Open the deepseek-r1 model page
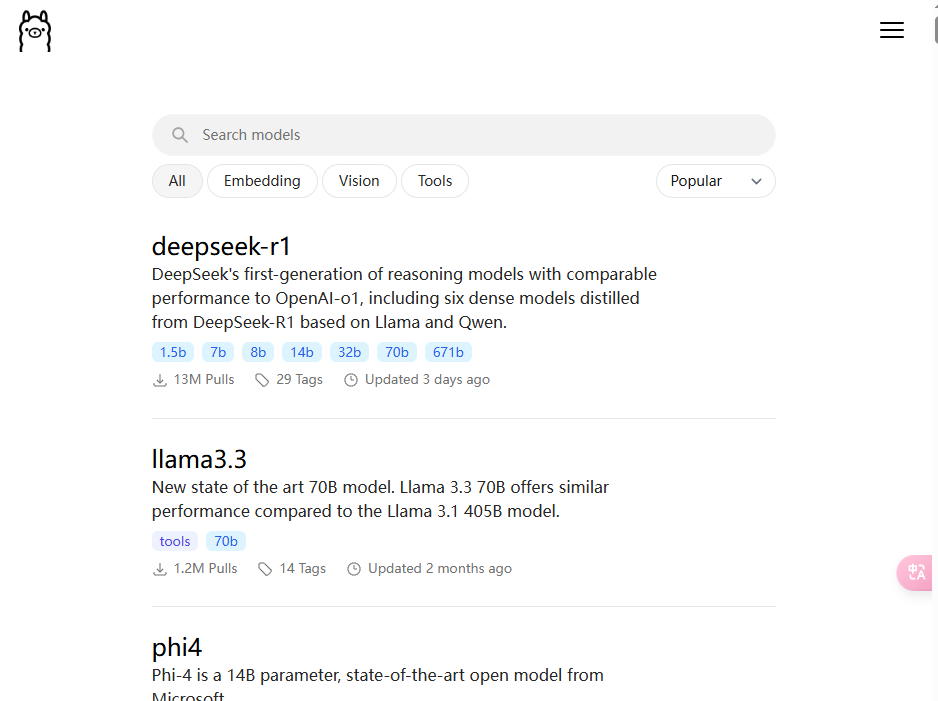The image size is (938, 701). click(221, 246)
